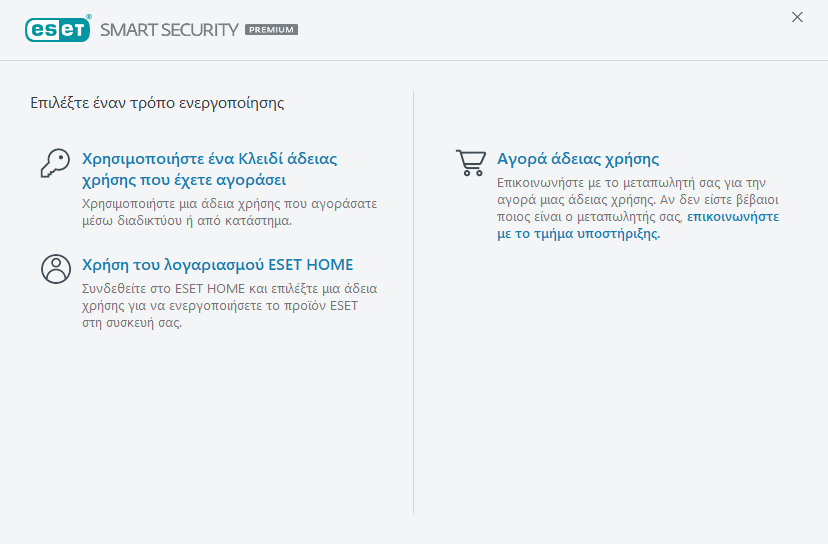Click the SMART SECURITY product title
Screen dimensions: 828x544
coord(169,29)
